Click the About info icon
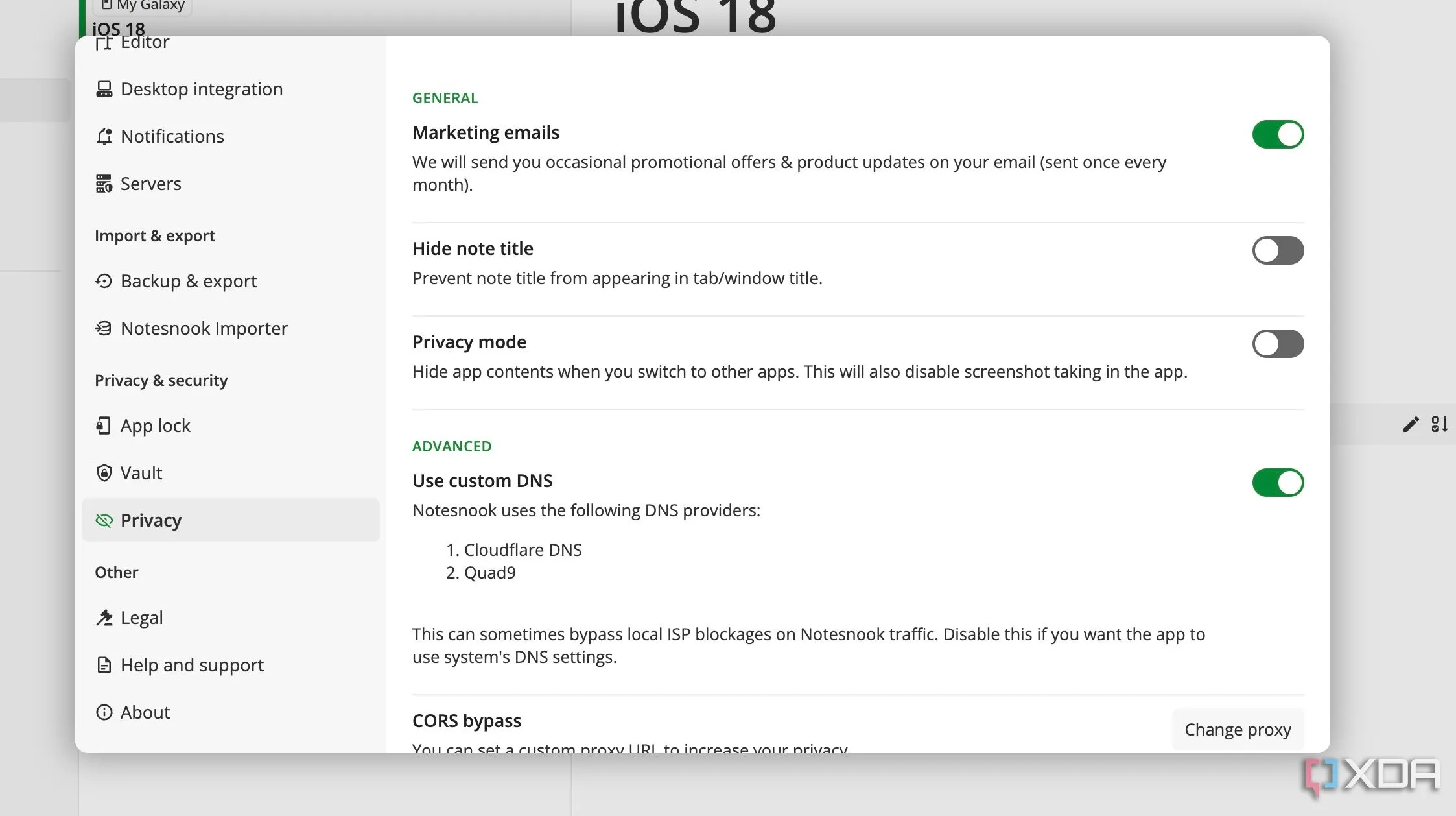 tap(104, 712)
